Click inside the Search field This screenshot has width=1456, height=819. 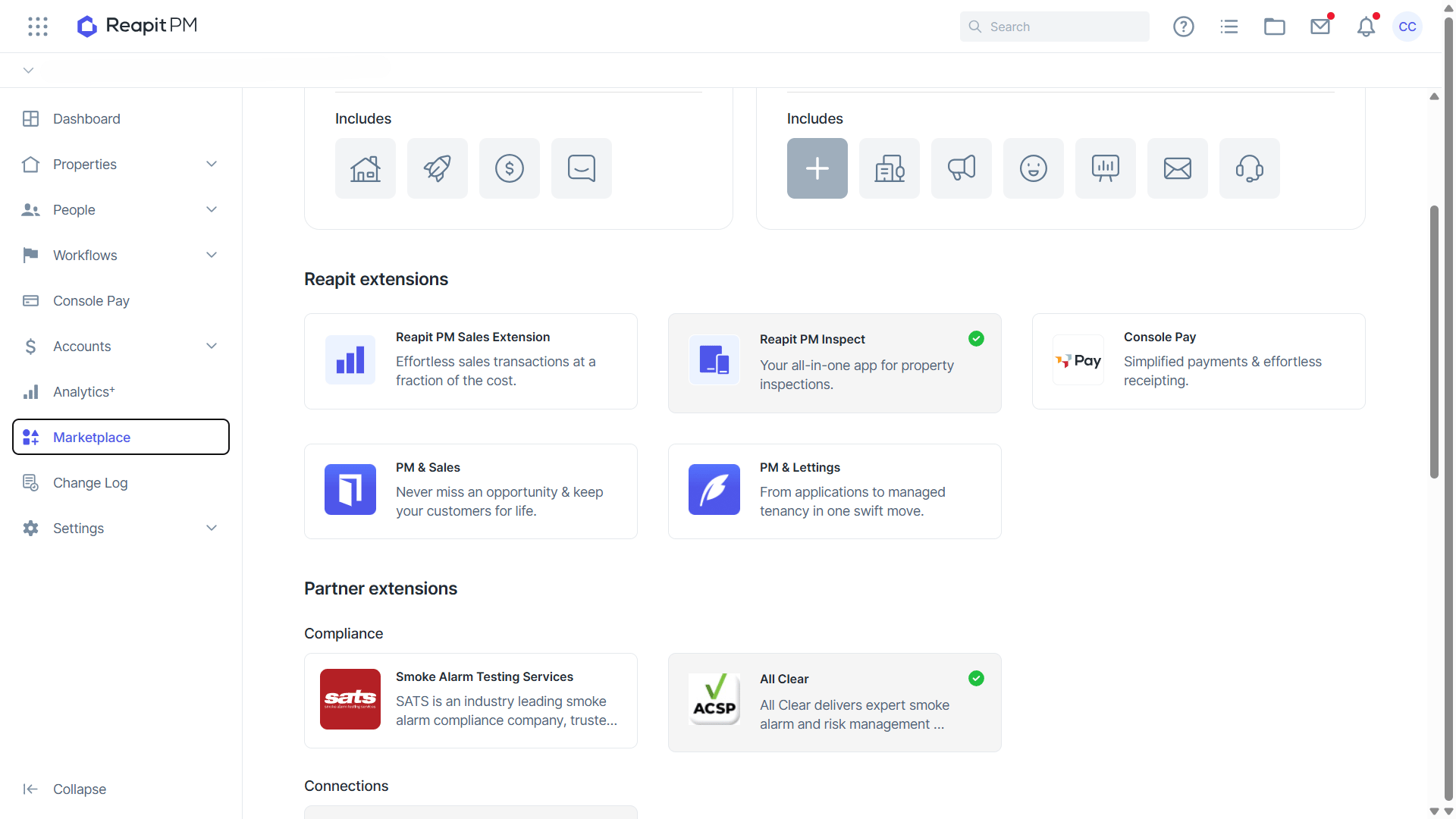click(x=1054, y=27)
